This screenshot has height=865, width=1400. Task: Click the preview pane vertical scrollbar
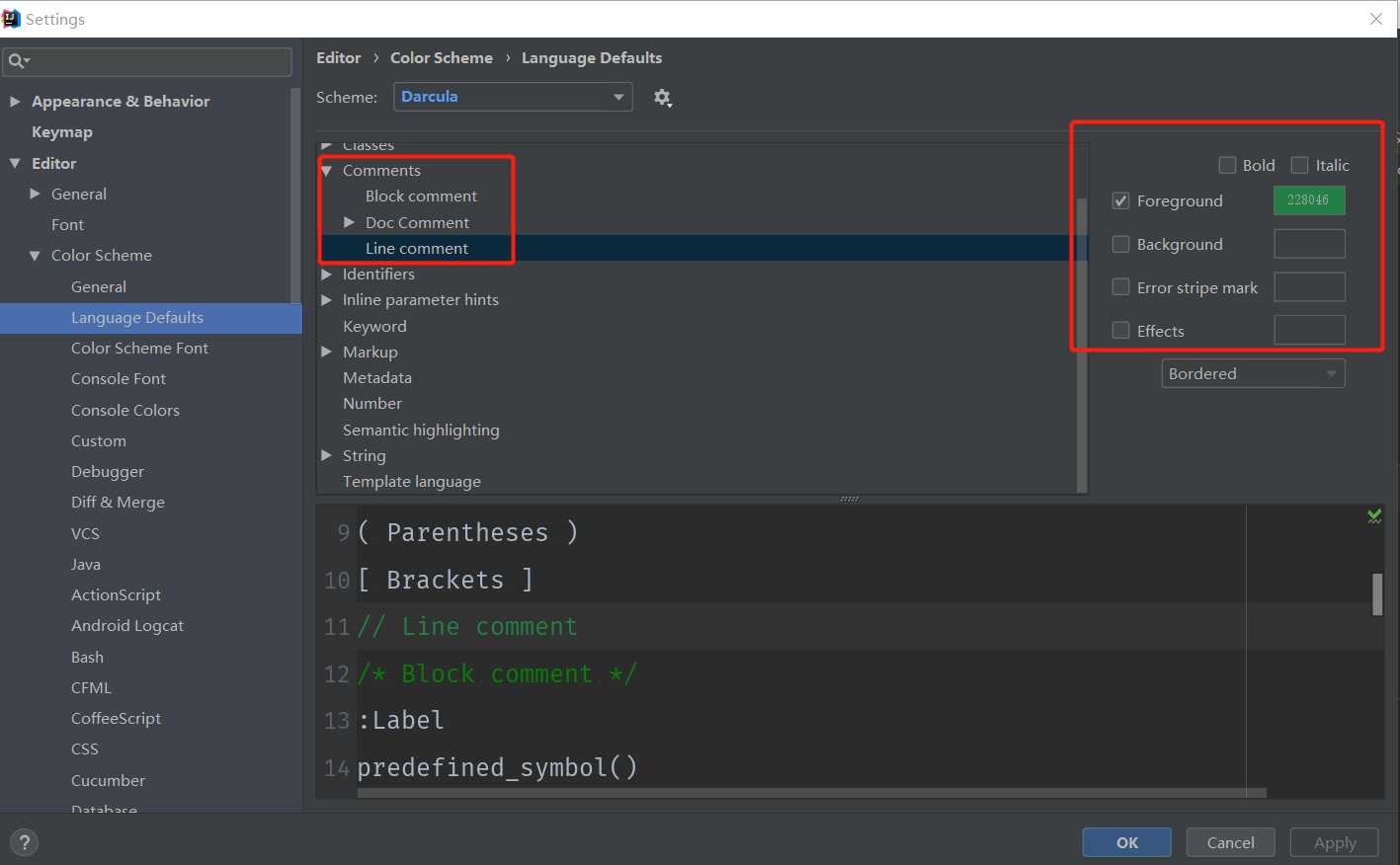(x=1377, y=593)
